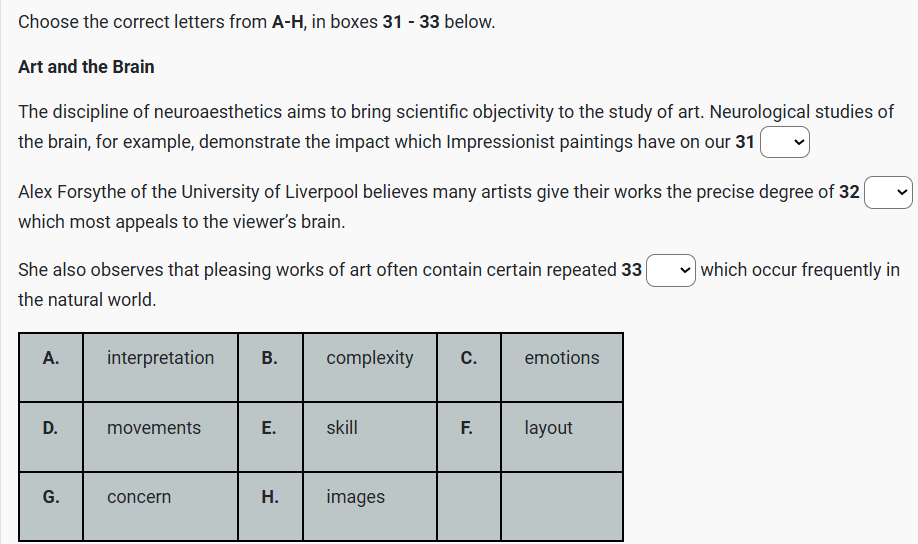This screenshot has height=544, width=918.
Task: Click the 'movements' option cell
Action: pos(154,428)
